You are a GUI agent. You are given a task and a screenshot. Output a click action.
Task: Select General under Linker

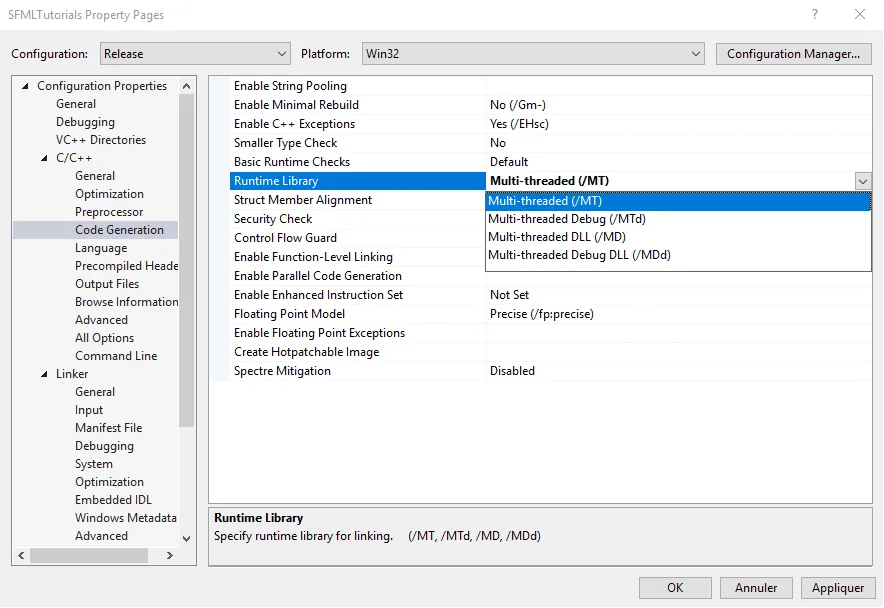[95, 392]
